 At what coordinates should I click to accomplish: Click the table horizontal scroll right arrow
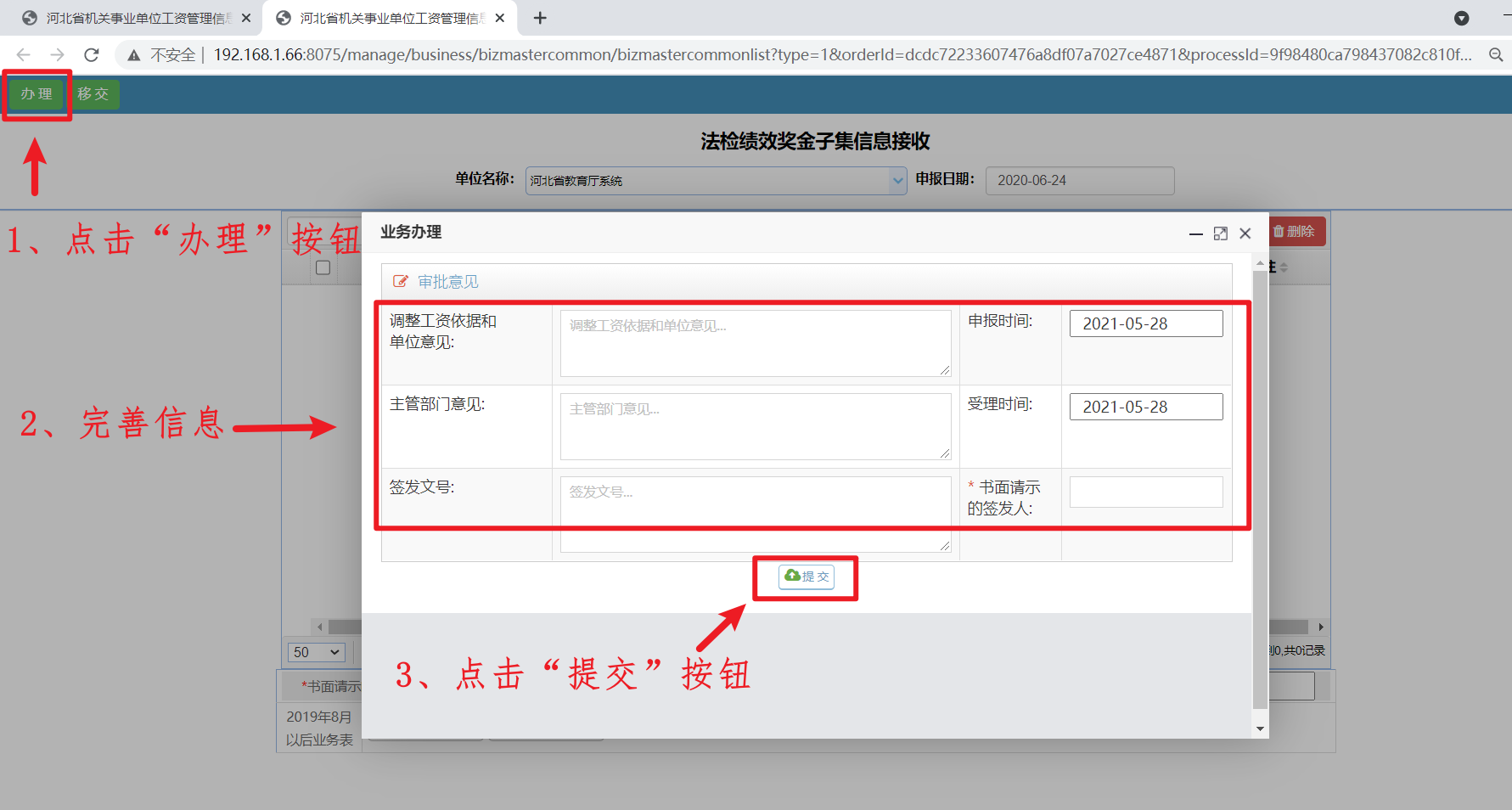1320,627
